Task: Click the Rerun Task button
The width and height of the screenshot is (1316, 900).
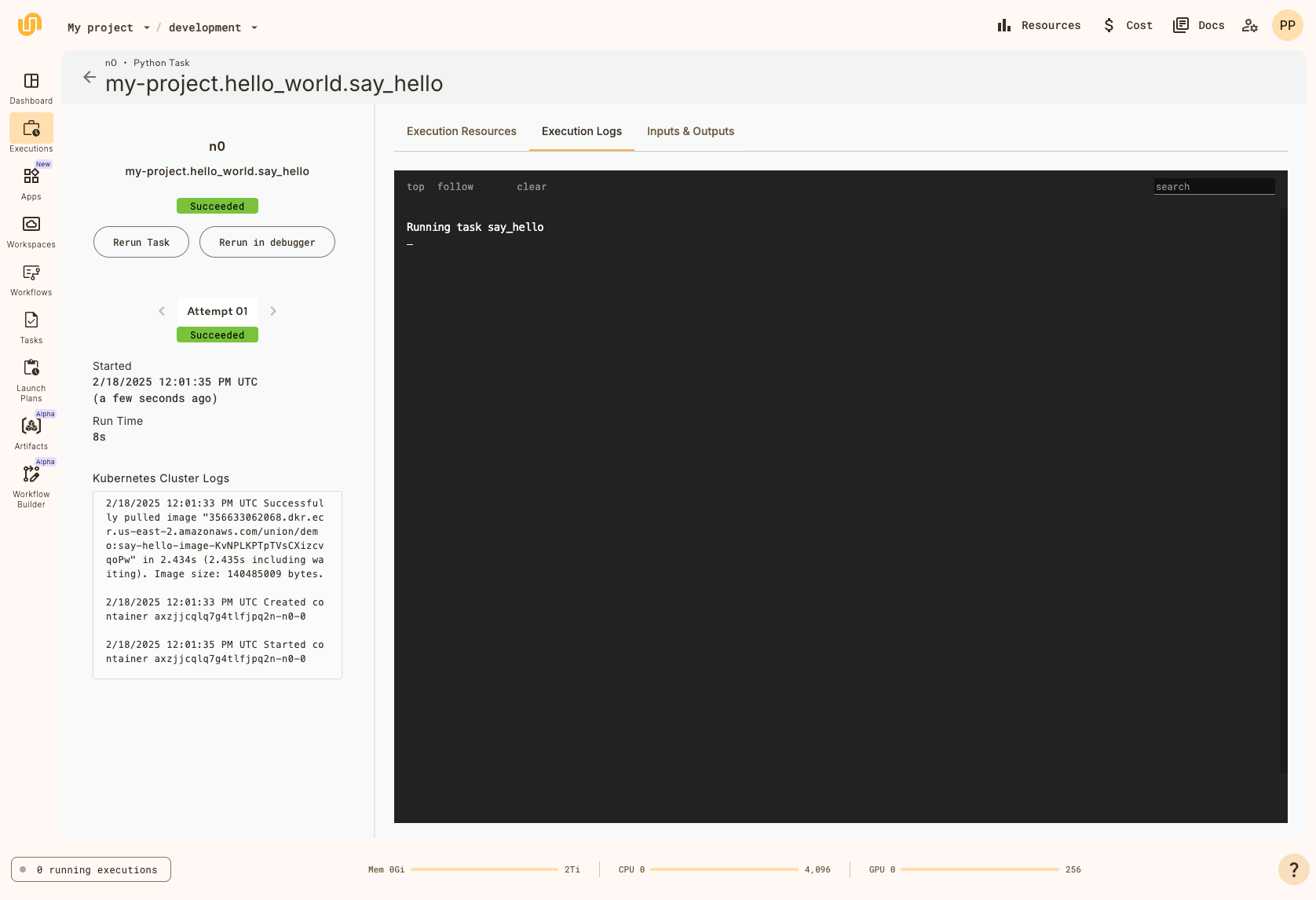Action: click(x=141, y=242)
